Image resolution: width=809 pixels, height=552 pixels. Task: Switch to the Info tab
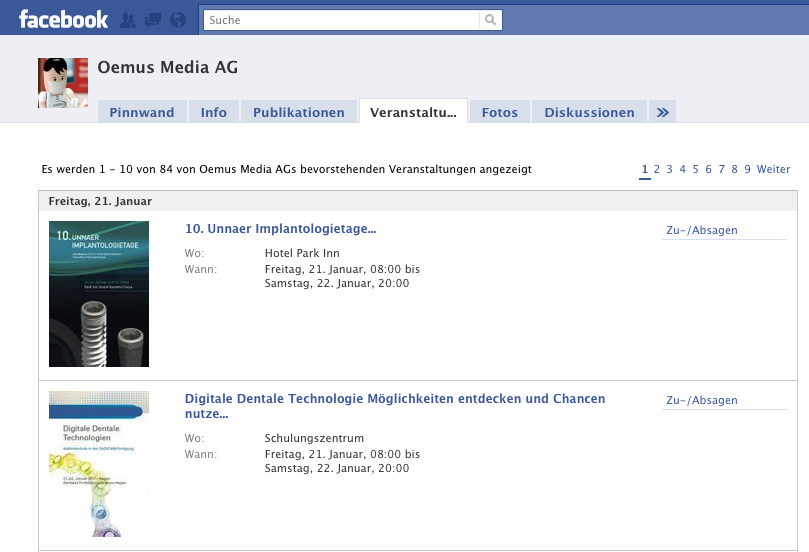[x=214, y=112]
